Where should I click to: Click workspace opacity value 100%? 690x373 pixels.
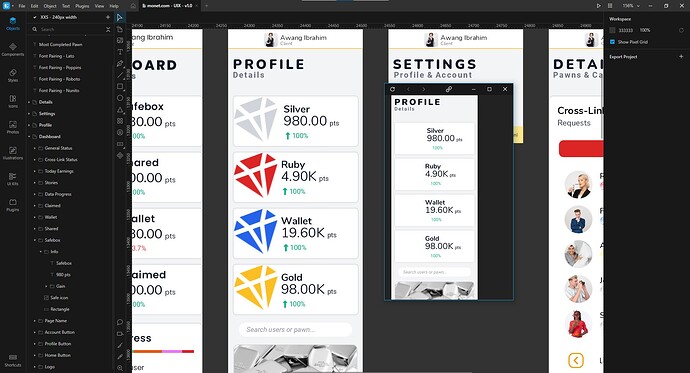pos(645,30)
